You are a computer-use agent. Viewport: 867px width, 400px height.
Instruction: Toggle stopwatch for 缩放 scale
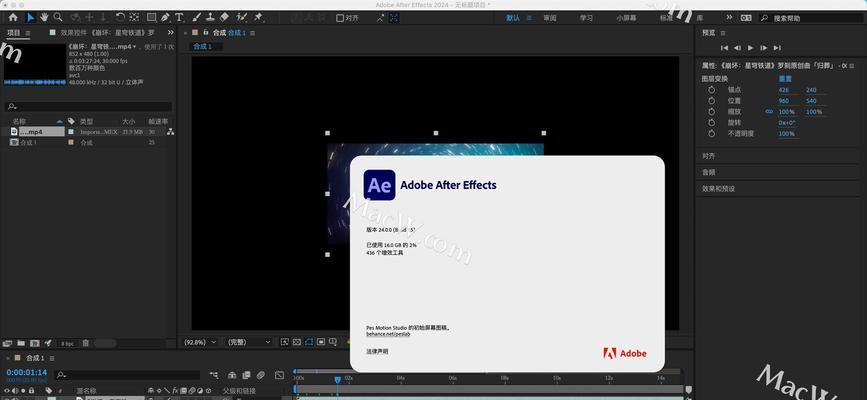[712, 111]
